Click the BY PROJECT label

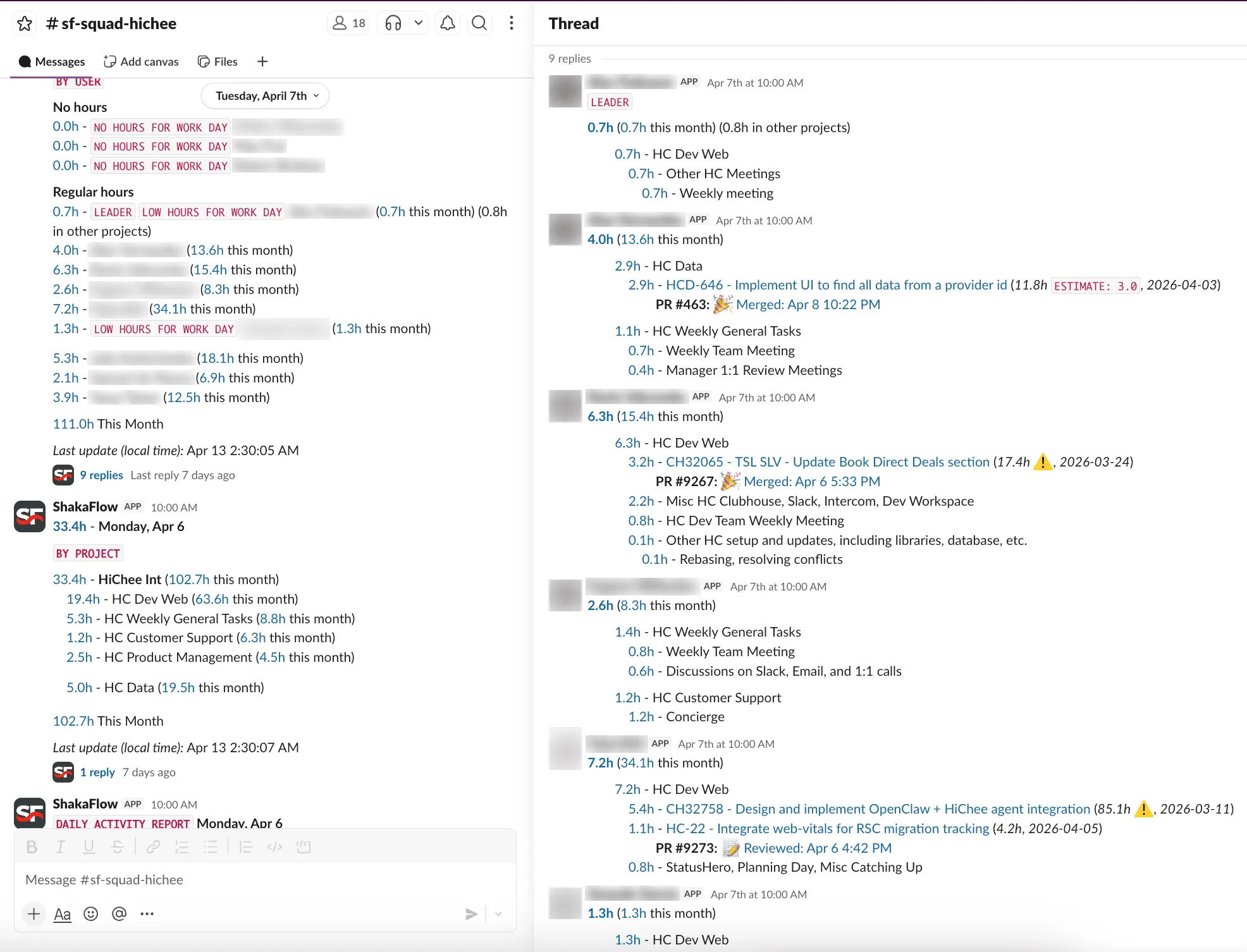88,554
